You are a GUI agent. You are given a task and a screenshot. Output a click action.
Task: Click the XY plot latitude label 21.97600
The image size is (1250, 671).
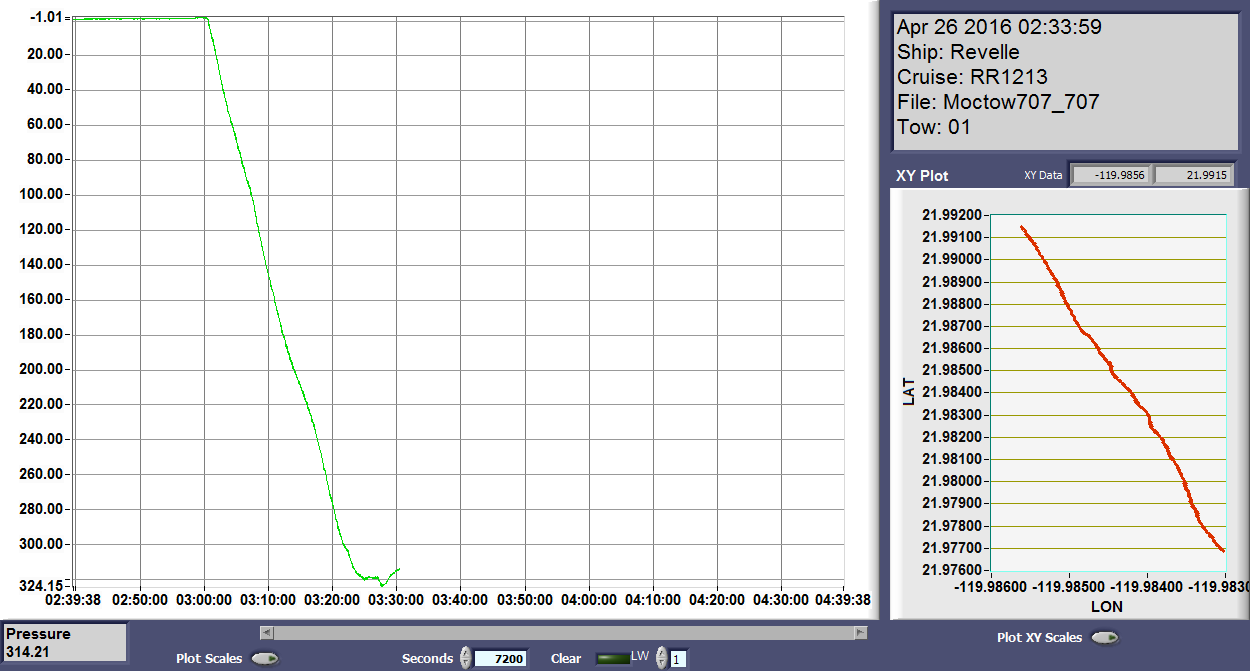[951, 570]
